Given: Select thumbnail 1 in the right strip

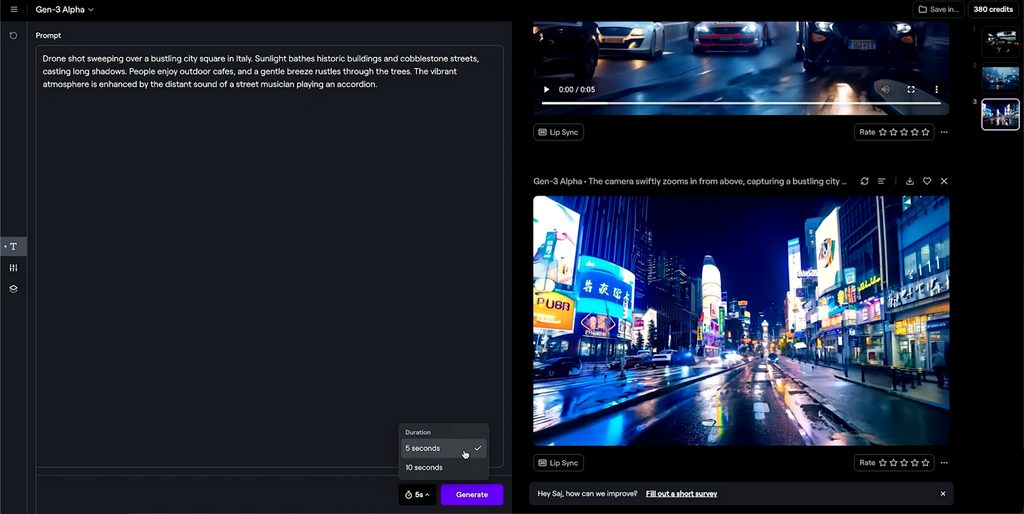Looking at the screenshot, I should [1000, 42].
